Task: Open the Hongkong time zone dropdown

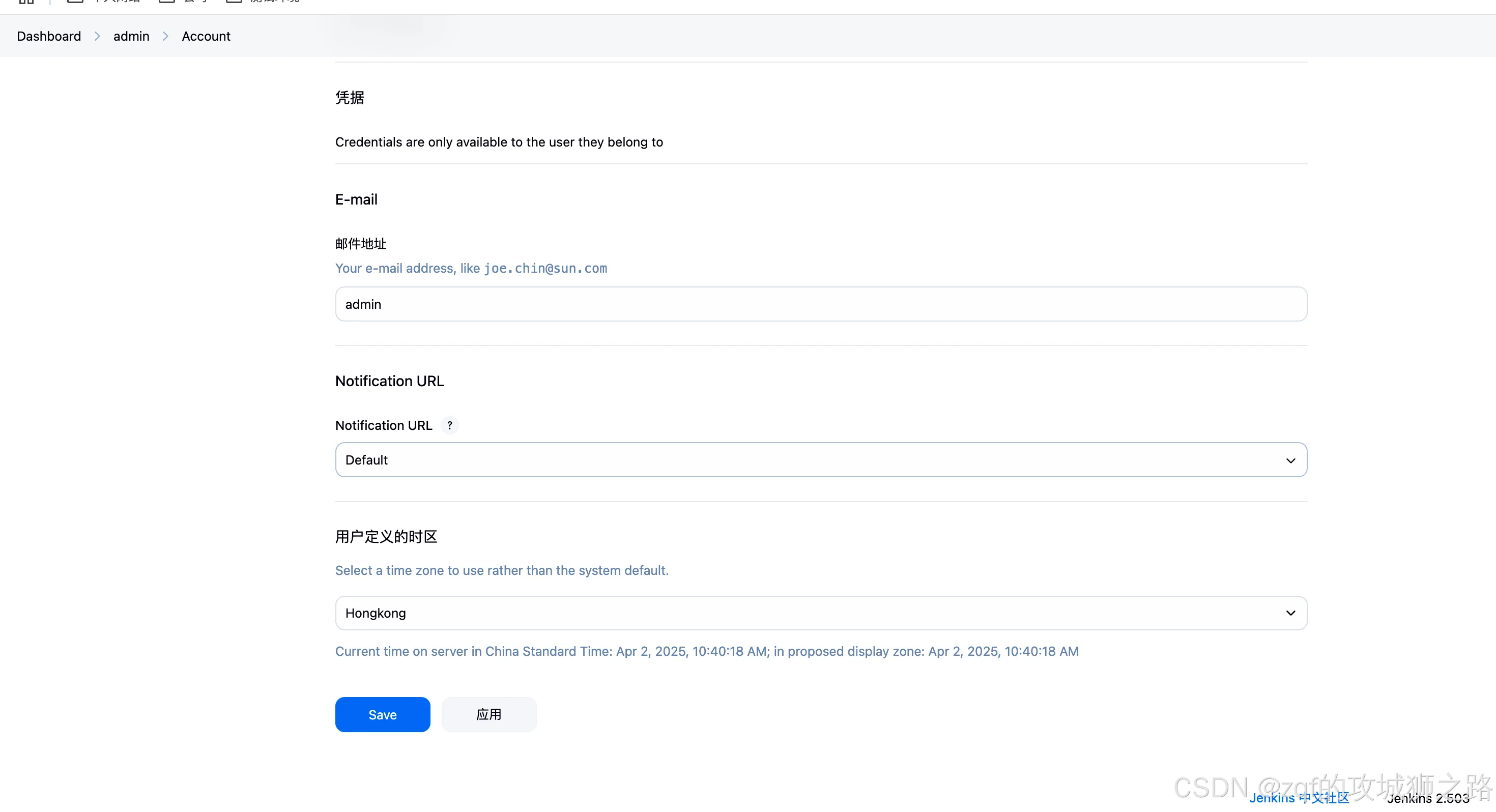Action: (x=821, y=613)
